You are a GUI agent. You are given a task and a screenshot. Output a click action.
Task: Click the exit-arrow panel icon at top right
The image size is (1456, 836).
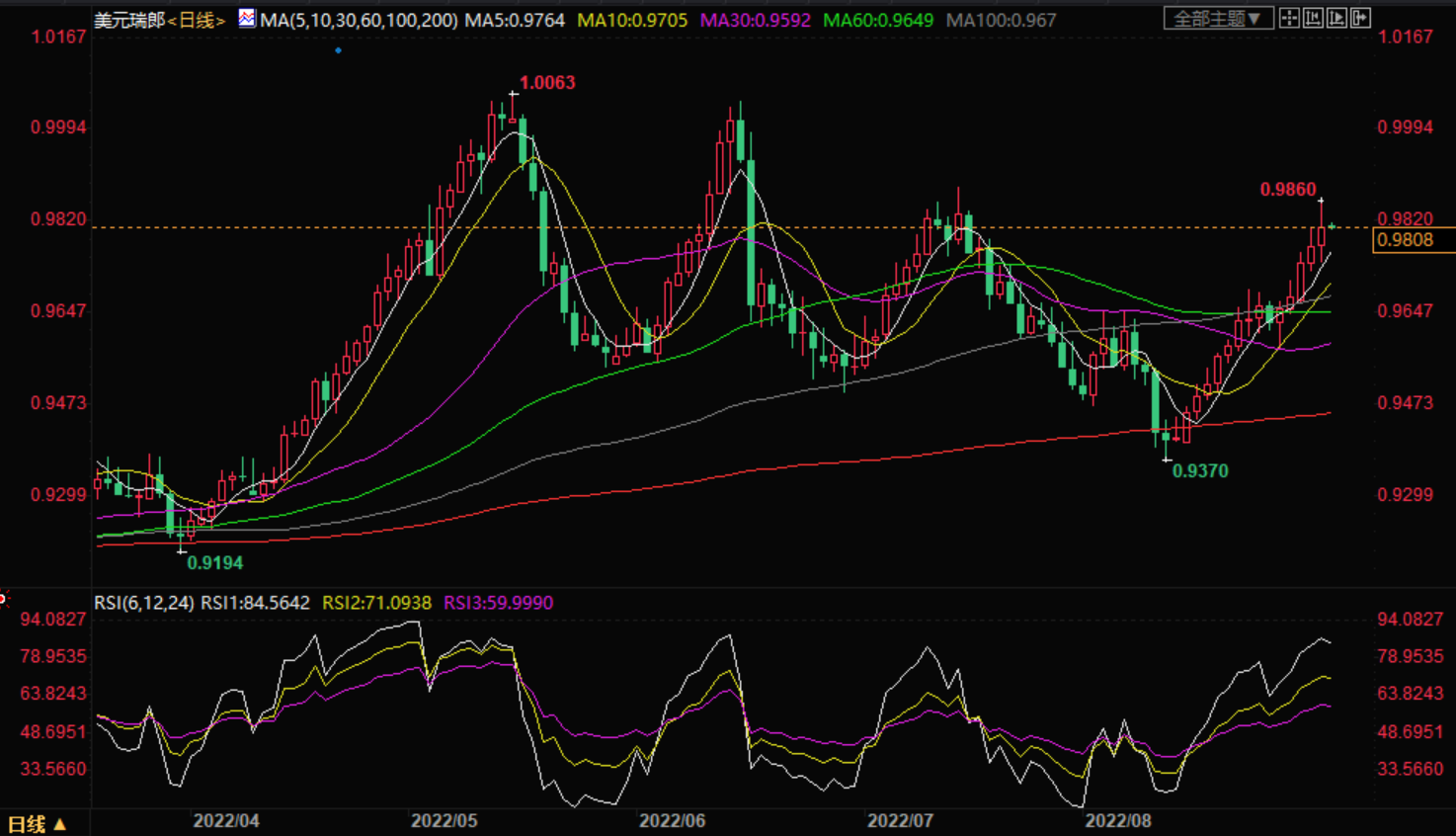(1360, 19)
